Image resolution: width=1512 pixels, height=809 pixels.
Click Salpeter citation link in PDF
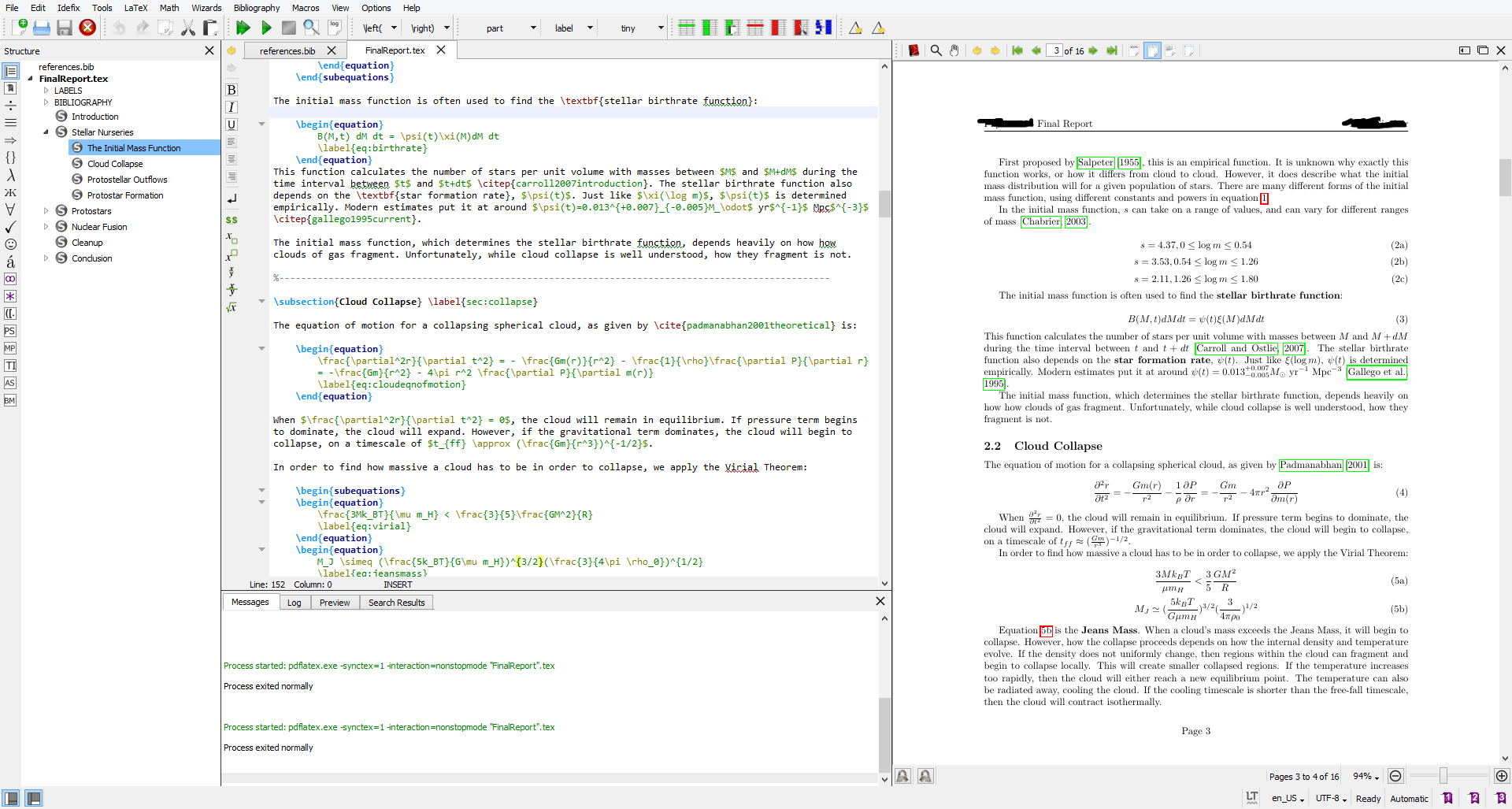pyautogui.click(x=1095, y=163)
